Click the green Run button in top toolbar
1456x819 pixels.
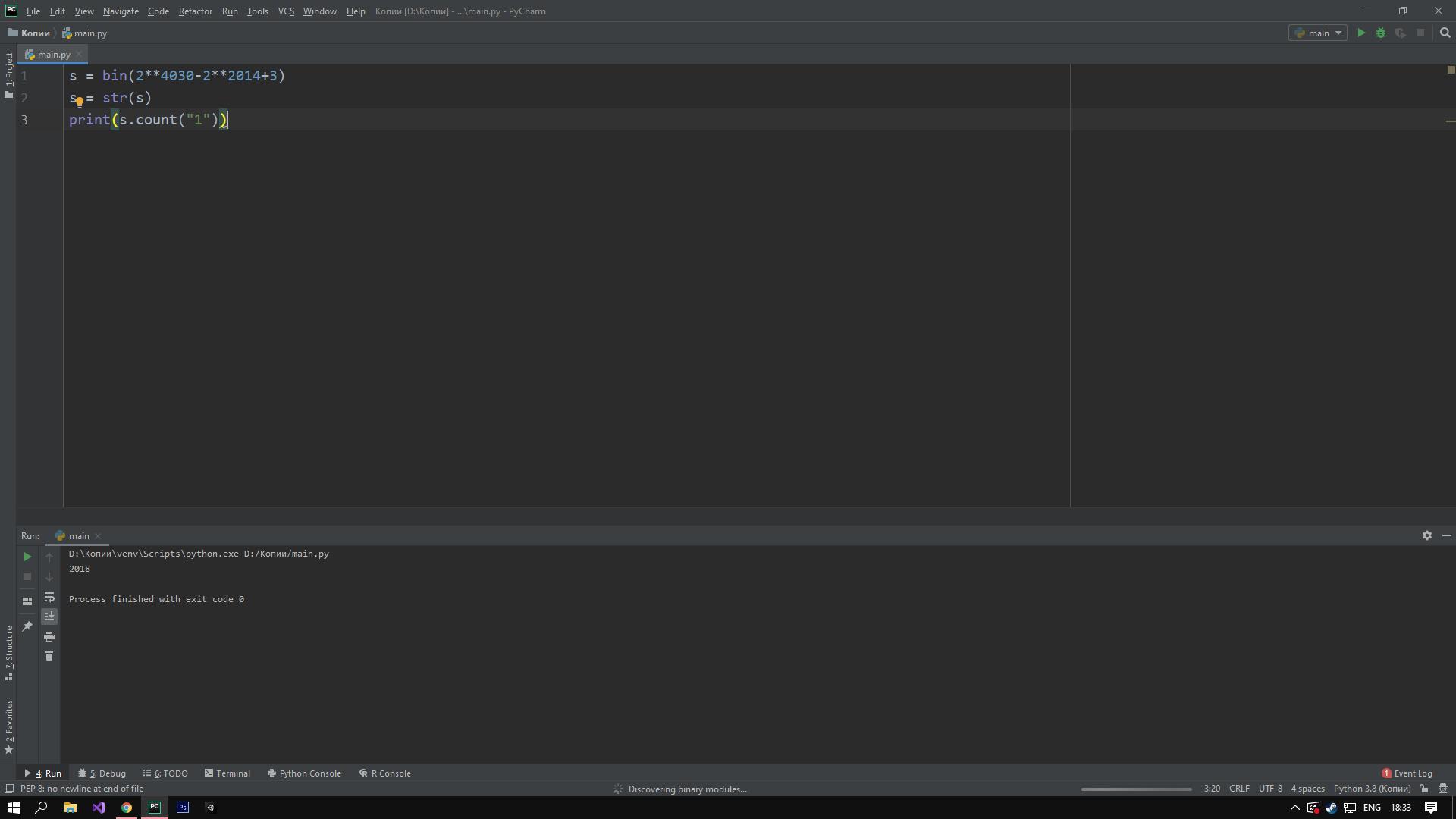coord(1361,33)
